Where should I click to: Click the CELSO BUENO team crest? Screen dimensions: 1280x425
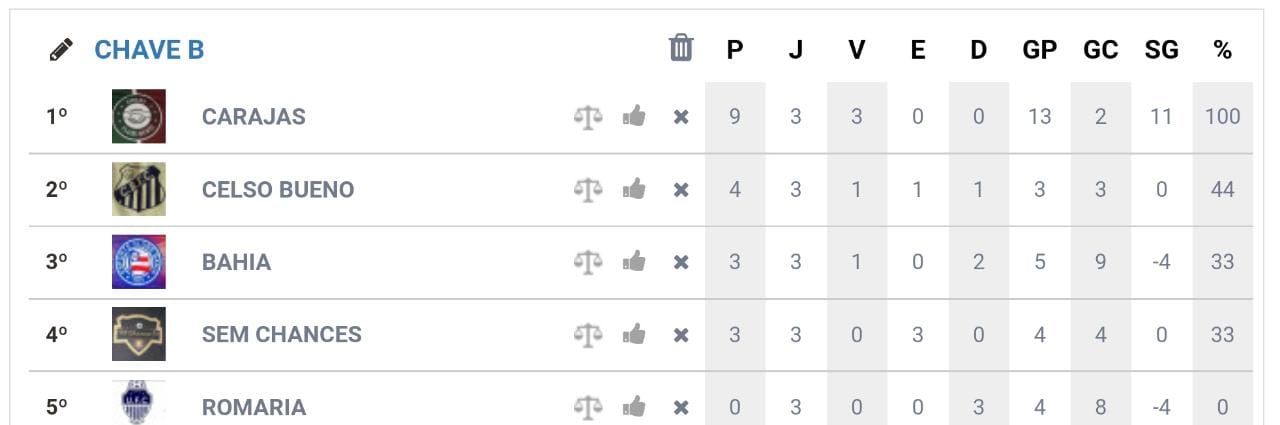(139, 189)
